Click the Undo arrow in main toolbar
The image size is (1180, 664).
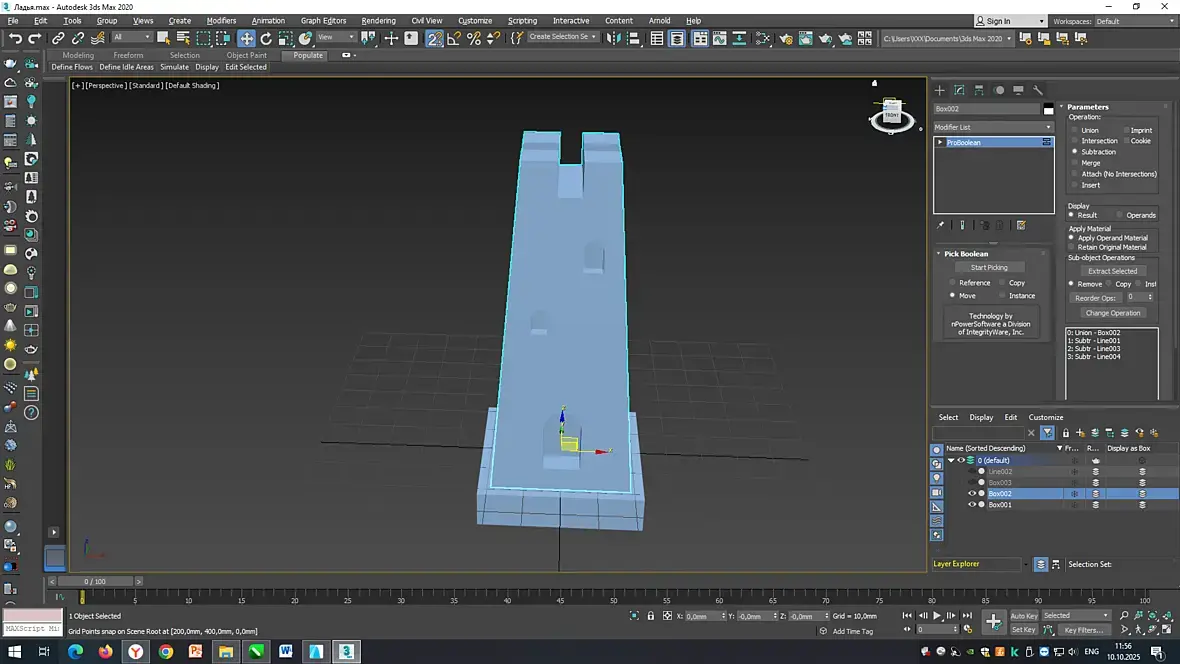point(15,38)
